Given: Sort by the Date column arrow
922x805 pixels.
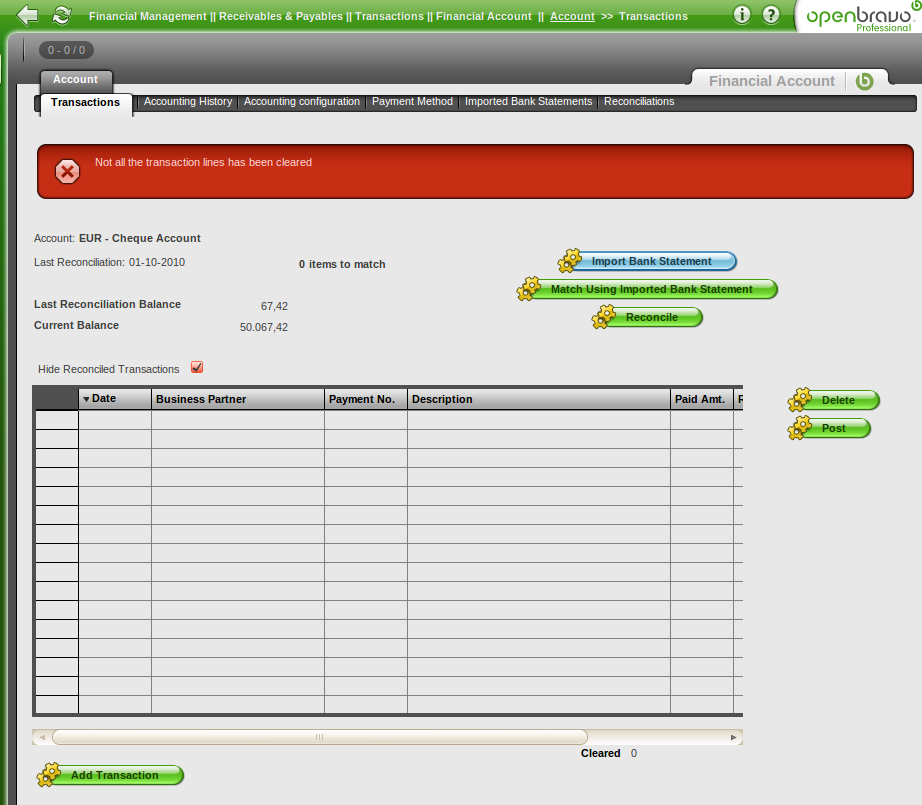Looking at the screenshot, I should coord(86,399).
